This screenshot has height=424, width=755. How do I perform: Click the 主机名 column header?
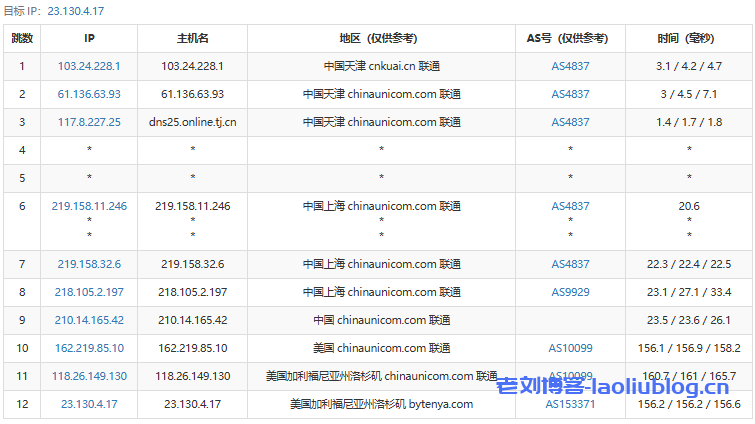(192, 38)
